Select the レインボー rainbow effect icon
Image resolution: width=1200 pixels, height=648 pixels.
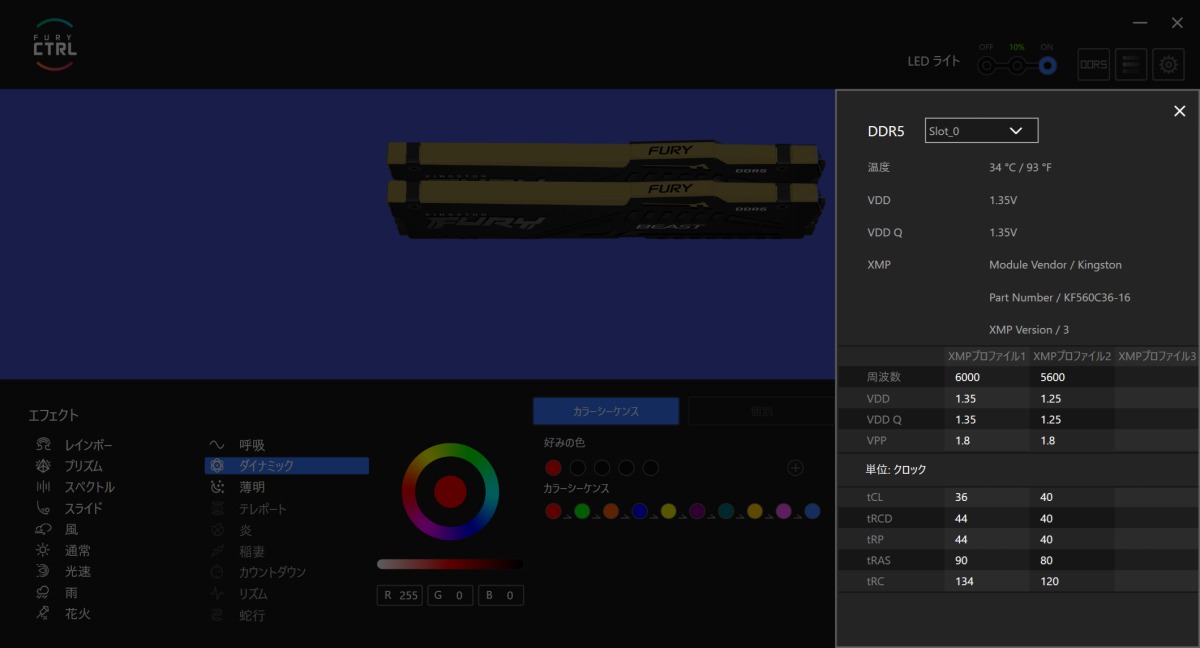pyautogui.click(x=43, y=445)
